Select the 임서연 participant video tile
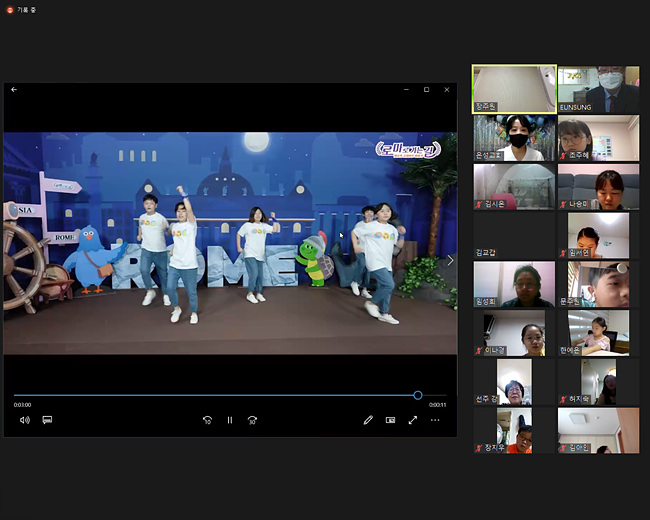 [598, 236]
